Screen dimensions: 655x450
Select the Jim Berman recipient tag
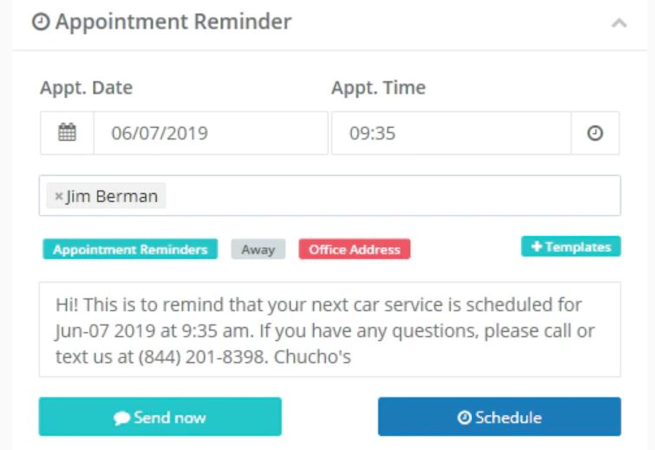[x=112, y=196]
